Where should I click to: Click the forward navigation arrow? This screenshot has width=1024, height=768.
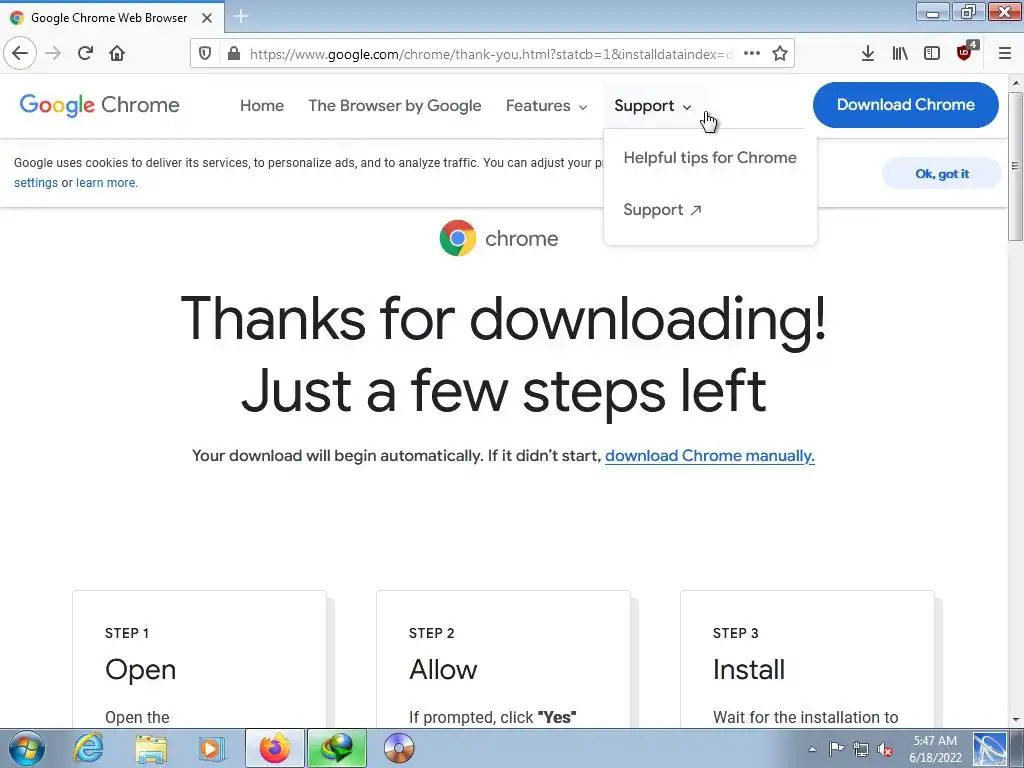(53, 53)
